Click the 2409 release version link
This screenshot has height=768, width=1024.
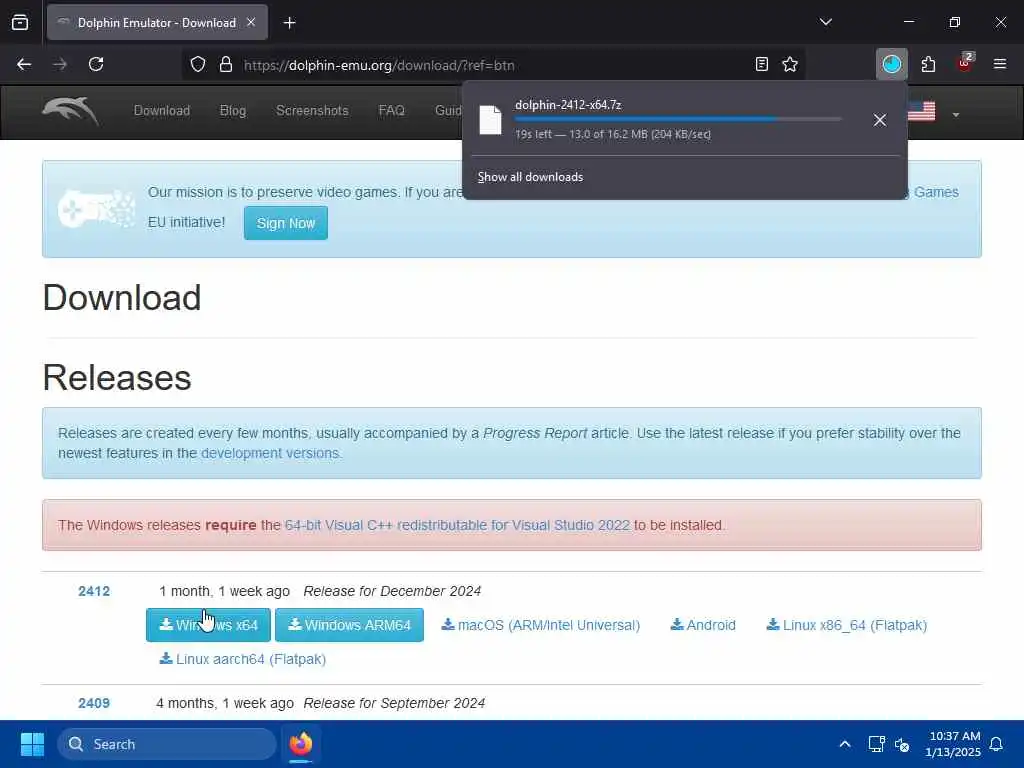(x=94, y=703)
